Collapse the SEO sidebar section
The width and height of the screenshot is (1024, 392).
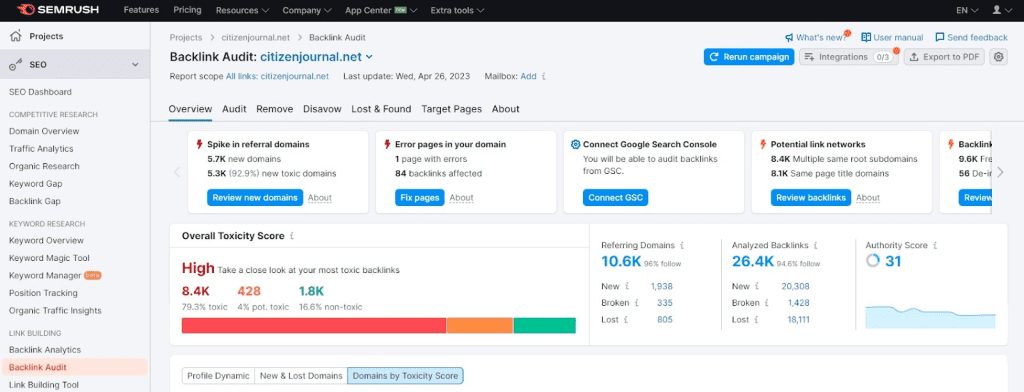[135, 65]
